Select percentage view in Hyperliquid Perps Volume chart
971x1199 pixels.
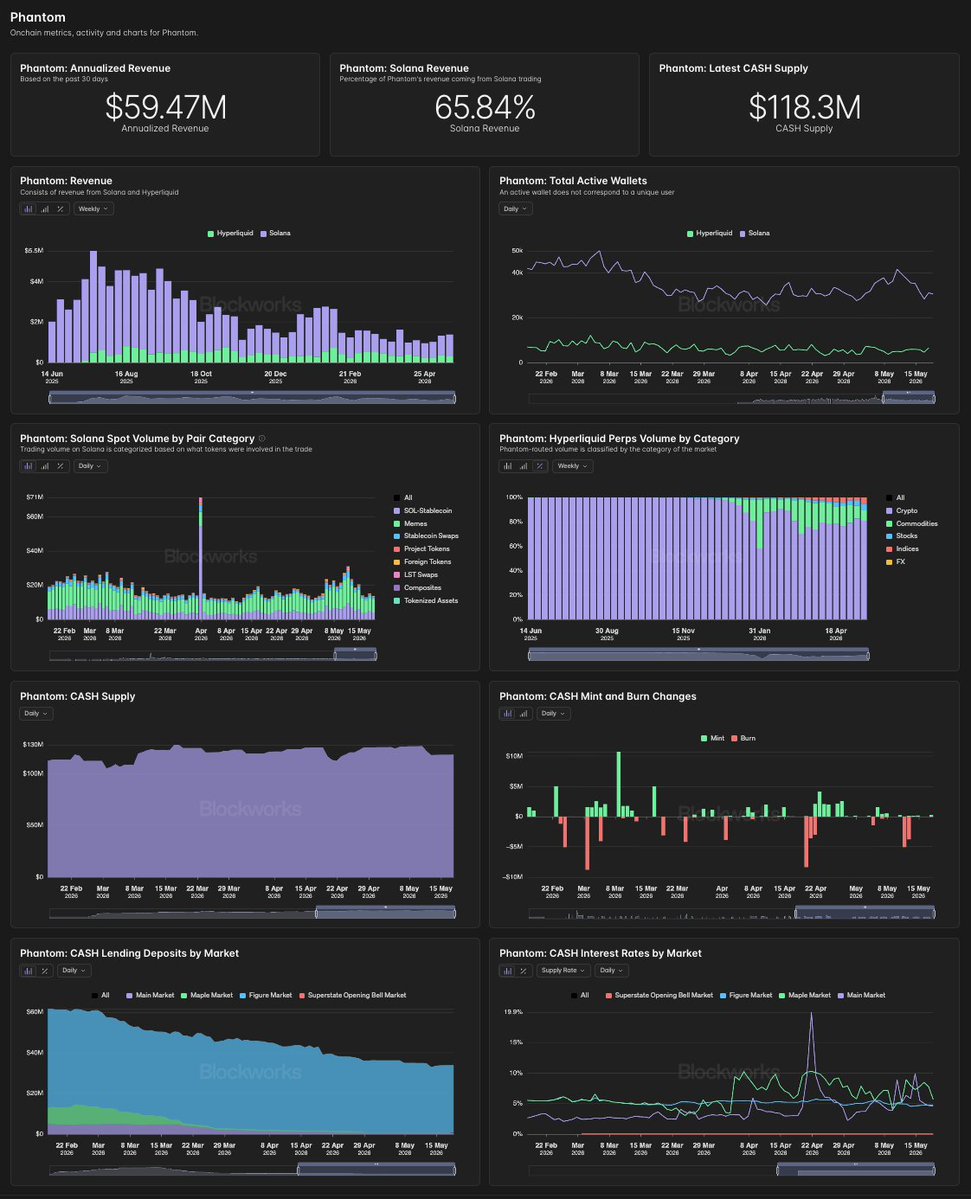tap(540, 466)
